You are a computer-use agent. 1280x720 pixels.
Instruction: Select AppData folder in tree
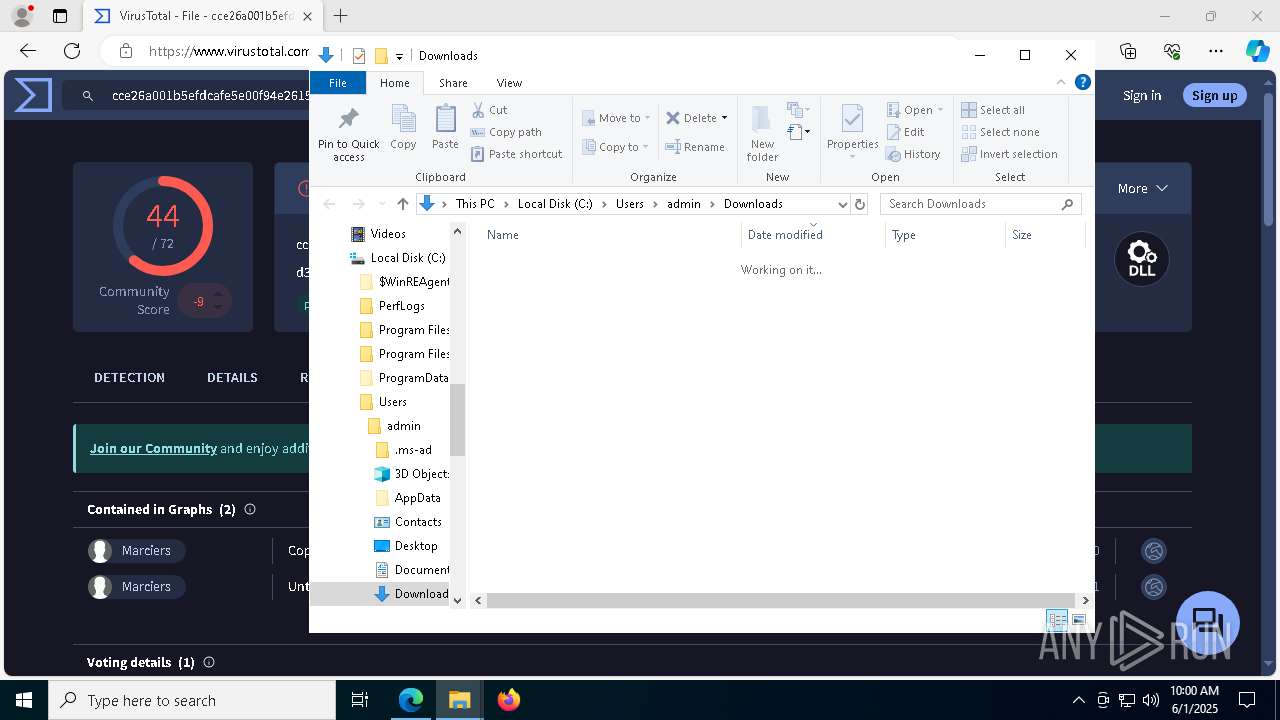[x=417, y=498]
